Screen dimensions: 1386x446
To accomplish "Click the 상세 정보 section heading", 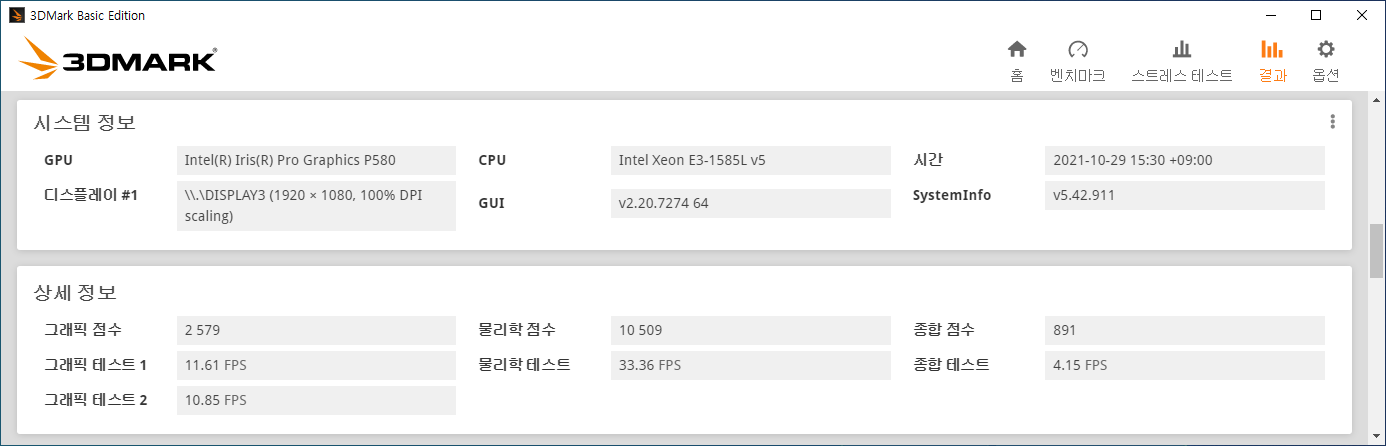I will pyautogui.click(x=75, y=294).
